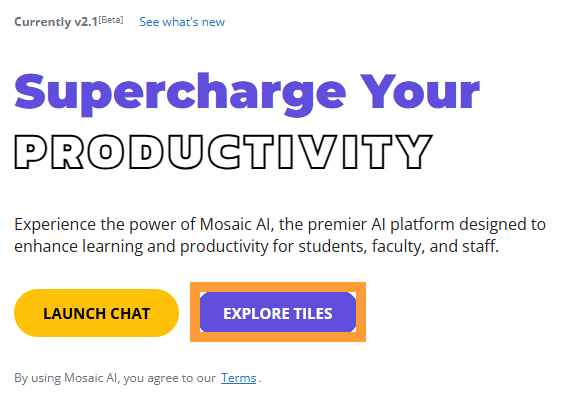Click the words "agree to our" before Terms
575x410 pixels.
(x=182, y=378)
